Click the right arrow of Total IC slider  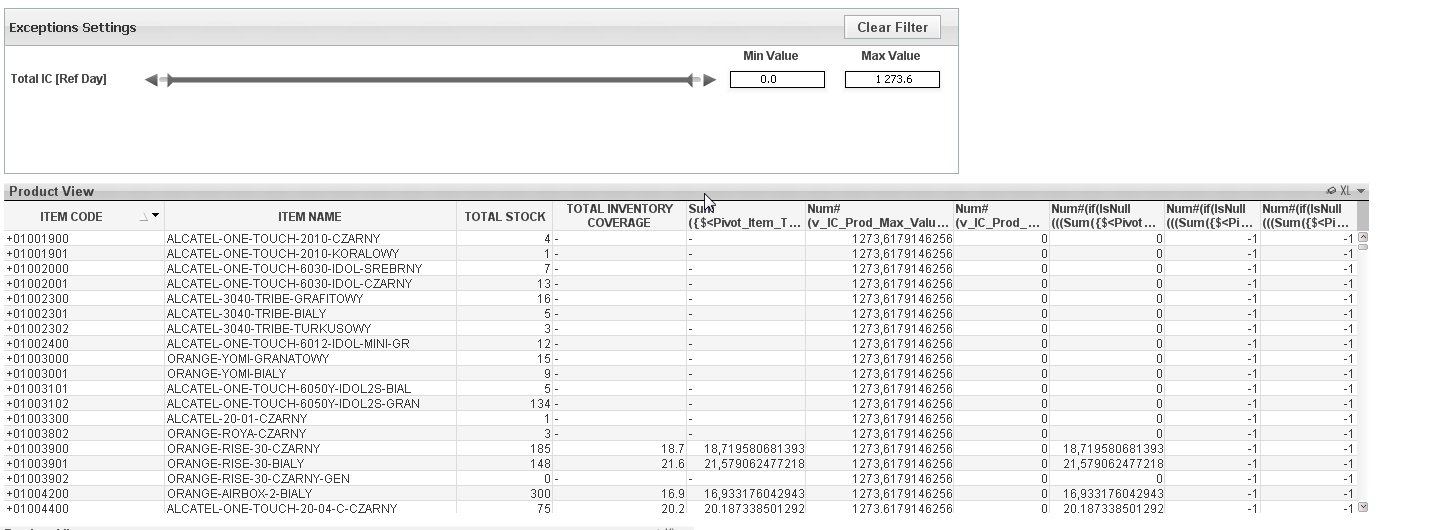point(710,80)
